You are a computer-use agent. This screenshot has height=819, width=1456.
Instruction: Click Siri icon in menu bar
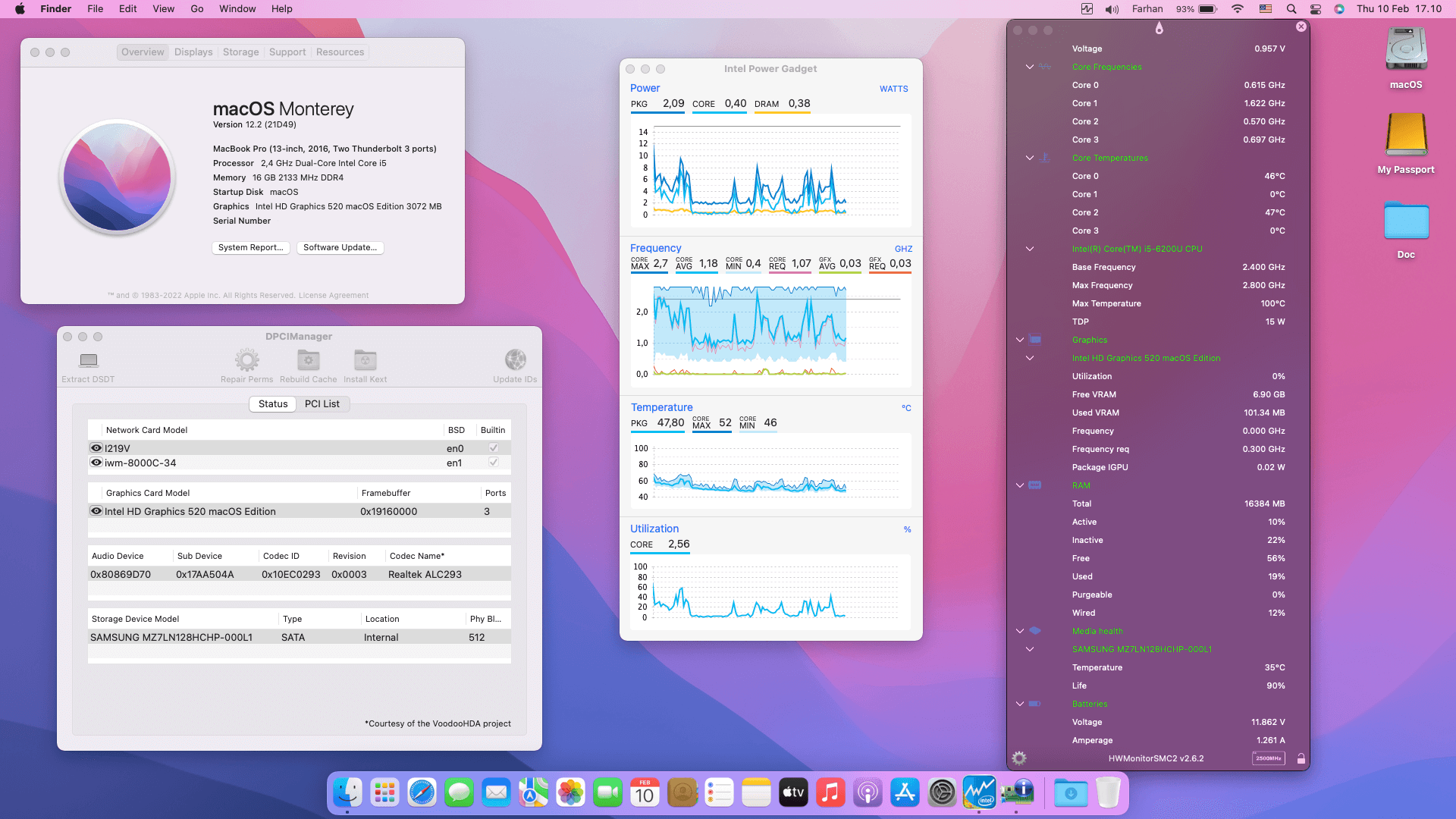point(1339,9)
